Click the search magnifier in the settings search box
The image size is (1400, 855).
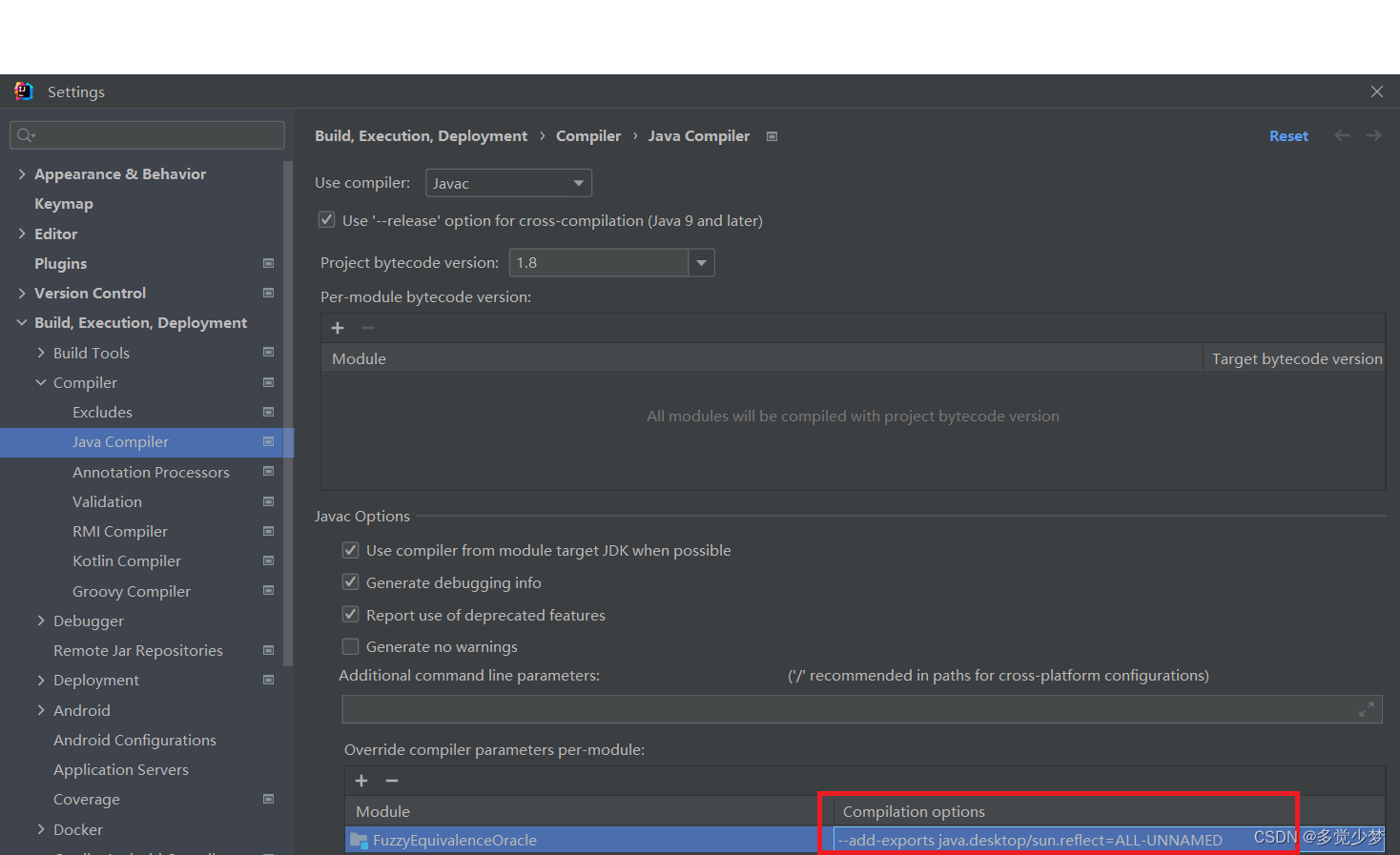pyautogui.click(x=25, y=134)
